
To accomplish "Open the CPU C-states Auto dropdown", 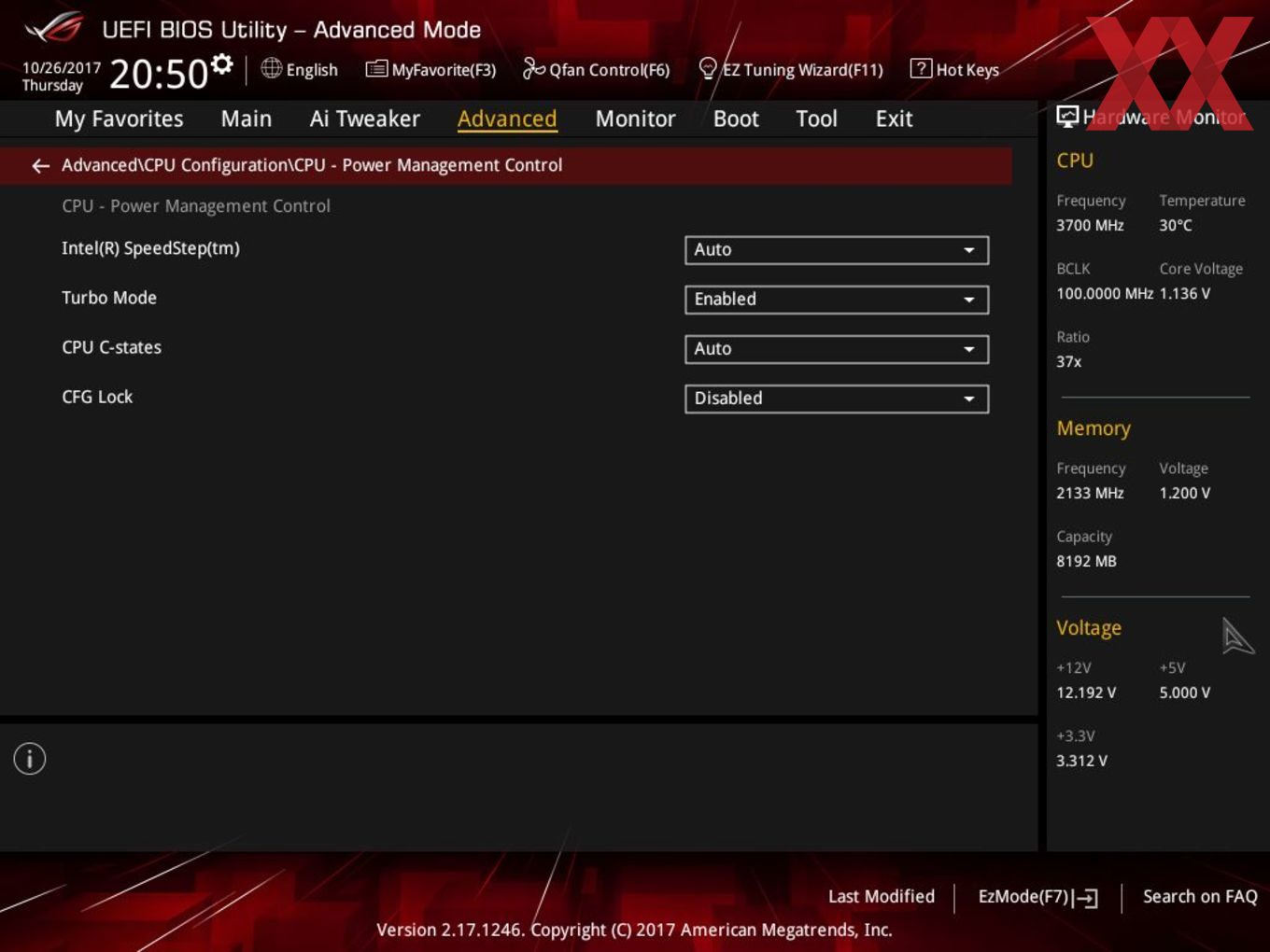I will click(837, 349).
